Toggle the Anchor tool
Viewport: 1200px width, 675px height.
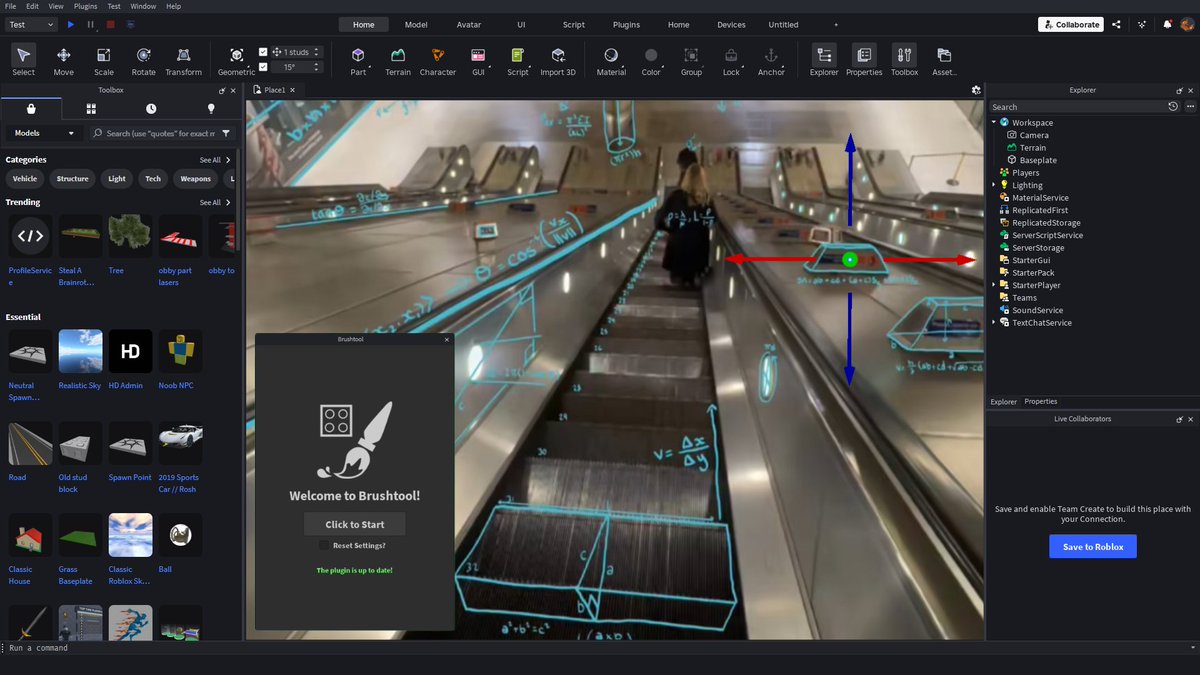click(x=771, y=60)
